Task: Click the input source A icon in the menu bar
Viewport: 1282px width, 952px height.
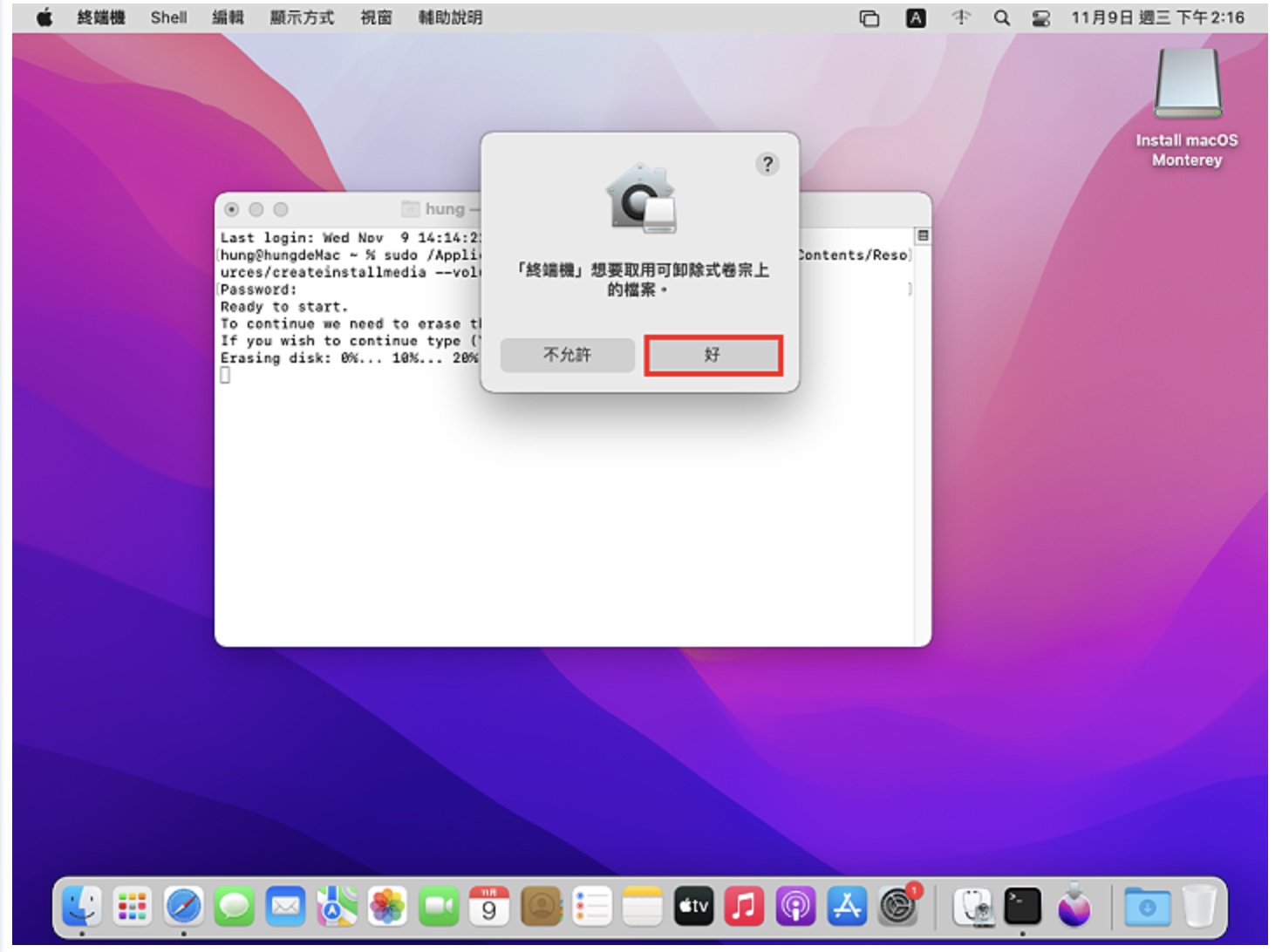Action: [916, 18]
